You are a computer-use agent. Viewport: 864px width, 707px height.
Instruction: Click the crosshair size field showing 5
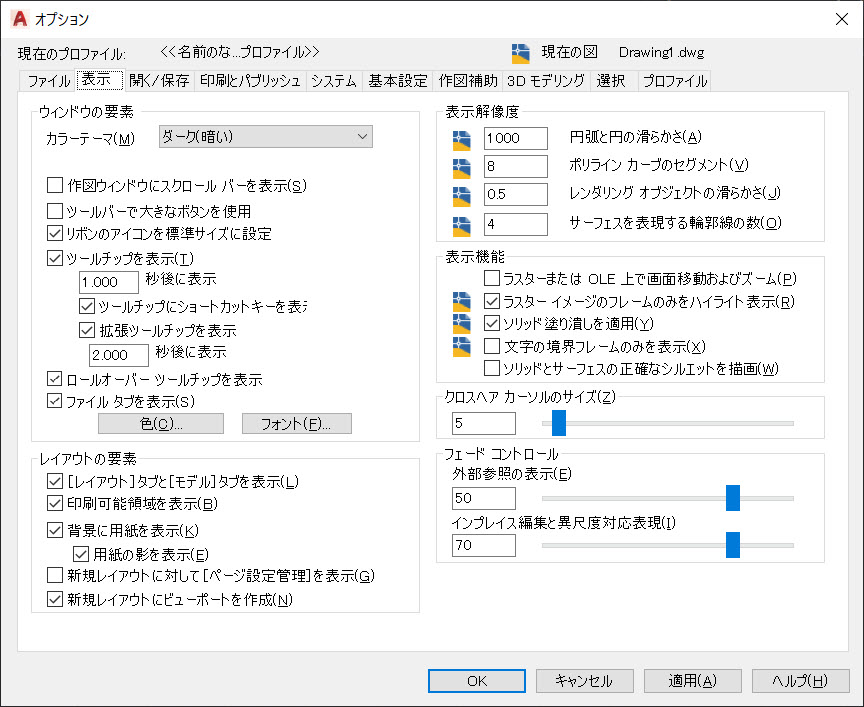click(484, 423)
